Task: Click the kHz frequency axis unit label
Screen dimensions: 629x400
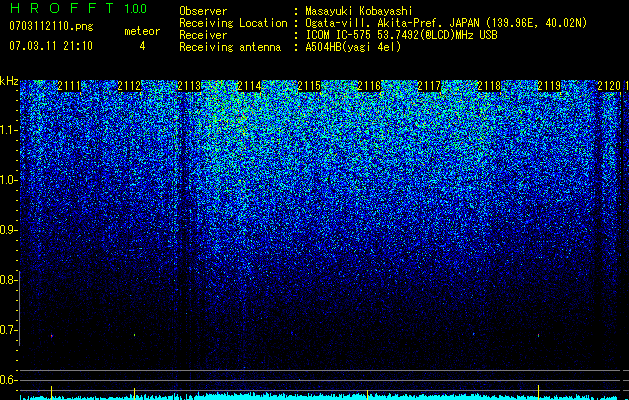Action: pos(9,81)
